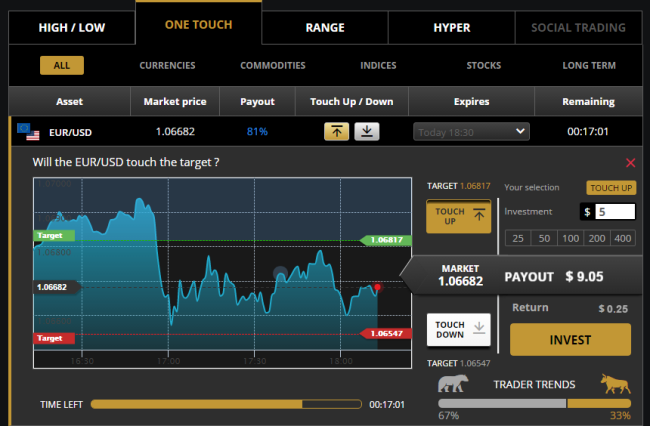Click the red 1.06547 target label
The height and width of the screenshot is (426, 650).
[x=385, y=333]
